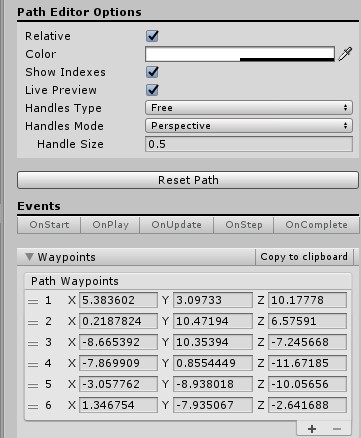Edit waypoint 3 Z value -7.245668

coord(307,342)
